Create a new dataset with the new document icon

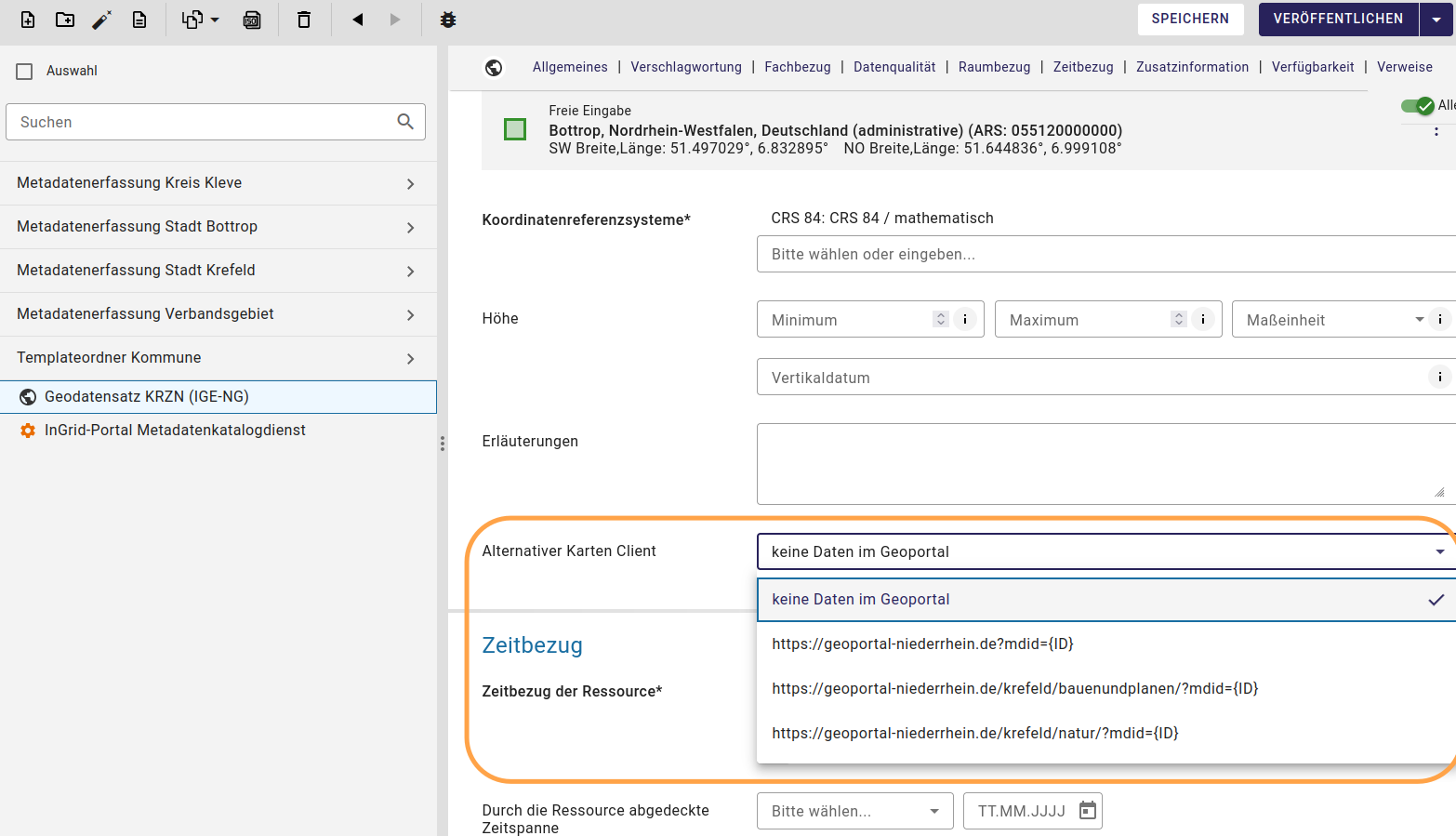[27, 19]
